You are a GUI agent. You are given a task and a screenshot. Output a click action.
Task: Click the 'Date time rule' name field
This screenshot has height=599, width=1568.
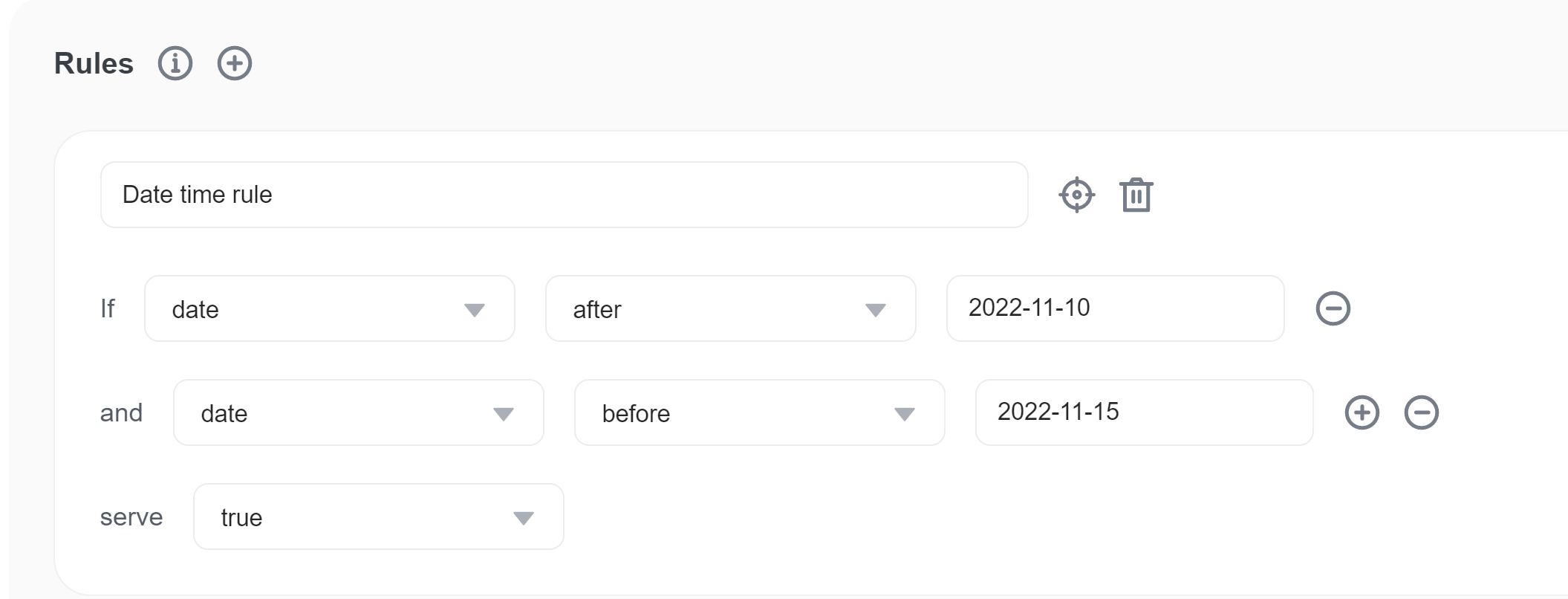[x=564, y=195]
